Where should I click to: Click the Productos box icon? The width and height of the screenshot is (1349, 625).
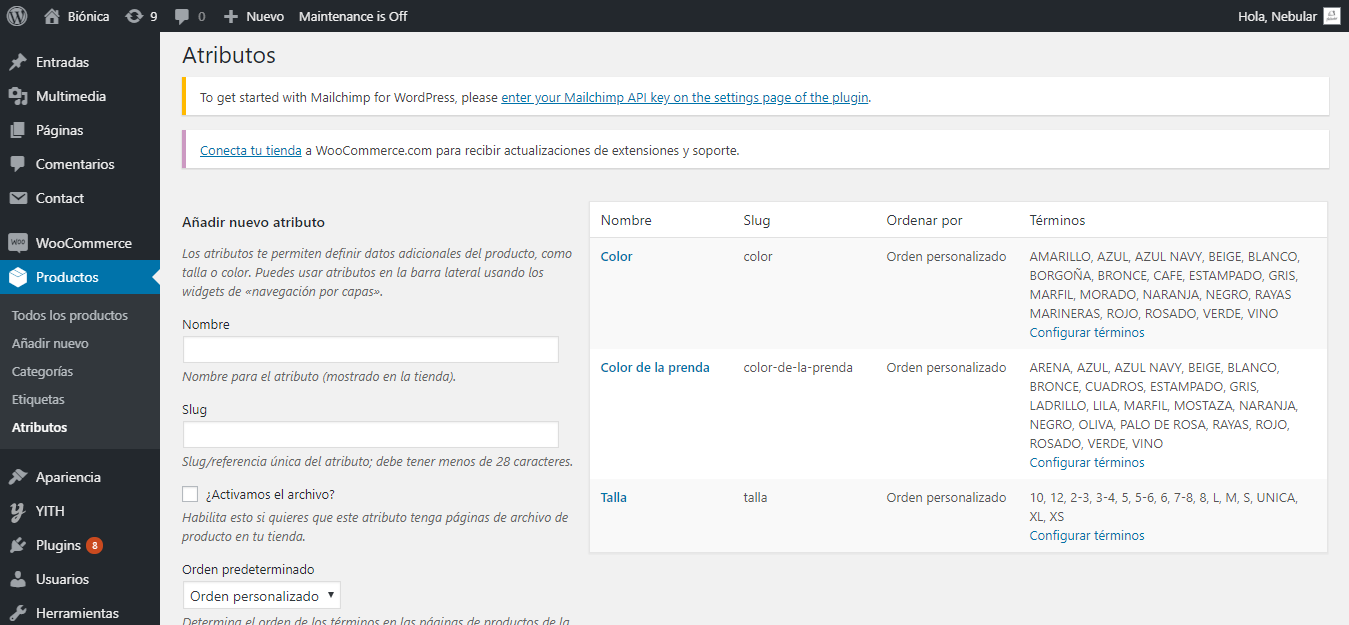pos(18,277)
